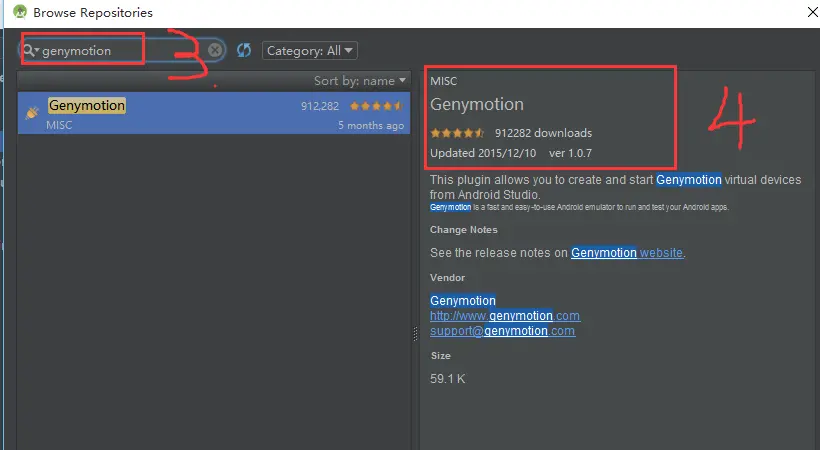Click the Android Studio title bar icon
820x450 pixels.
20,12
